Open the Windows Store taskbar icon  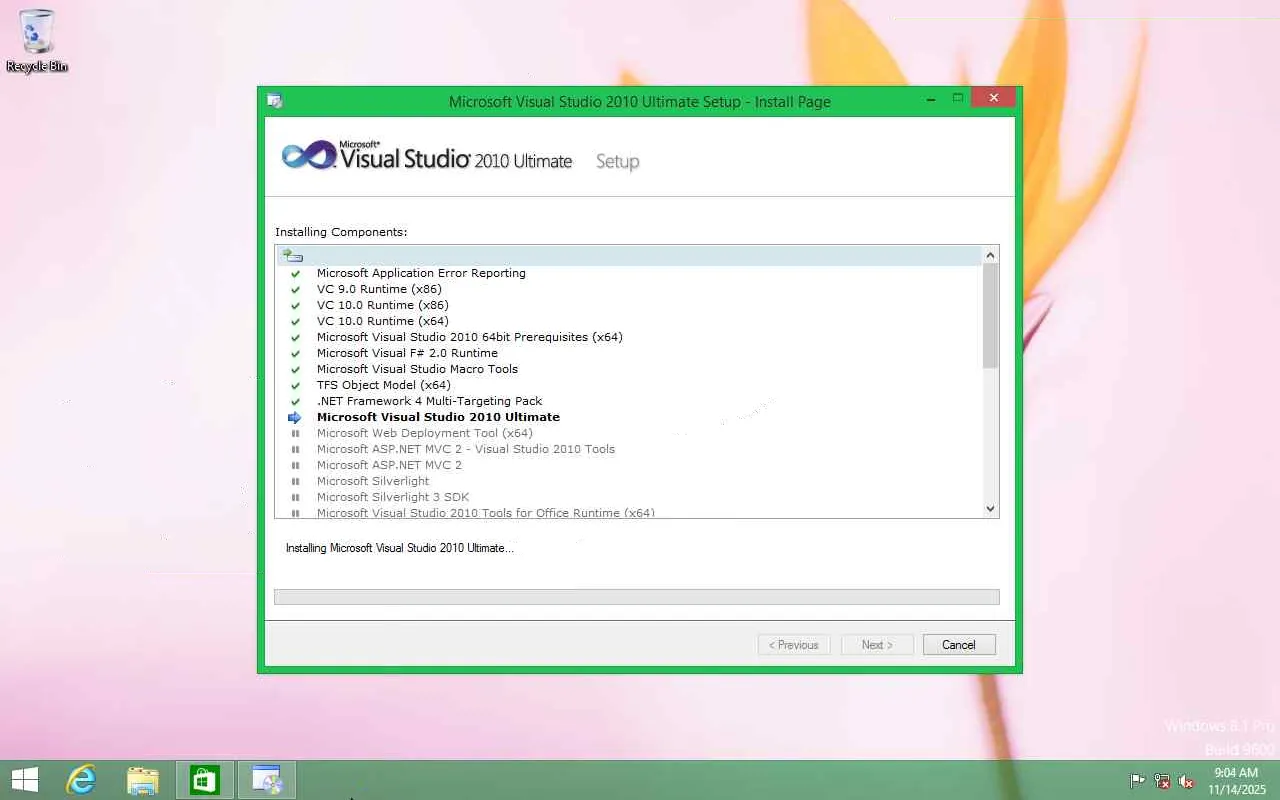pyautogui.click(x=205, y=780)
